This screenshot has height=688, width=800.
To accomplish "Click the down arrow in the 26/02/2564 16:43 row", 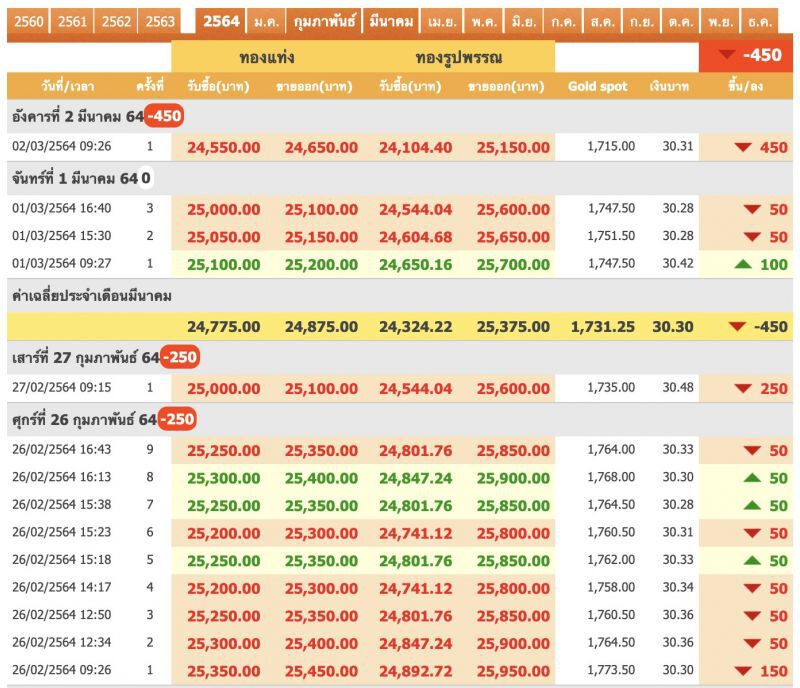I will point(752,450).
